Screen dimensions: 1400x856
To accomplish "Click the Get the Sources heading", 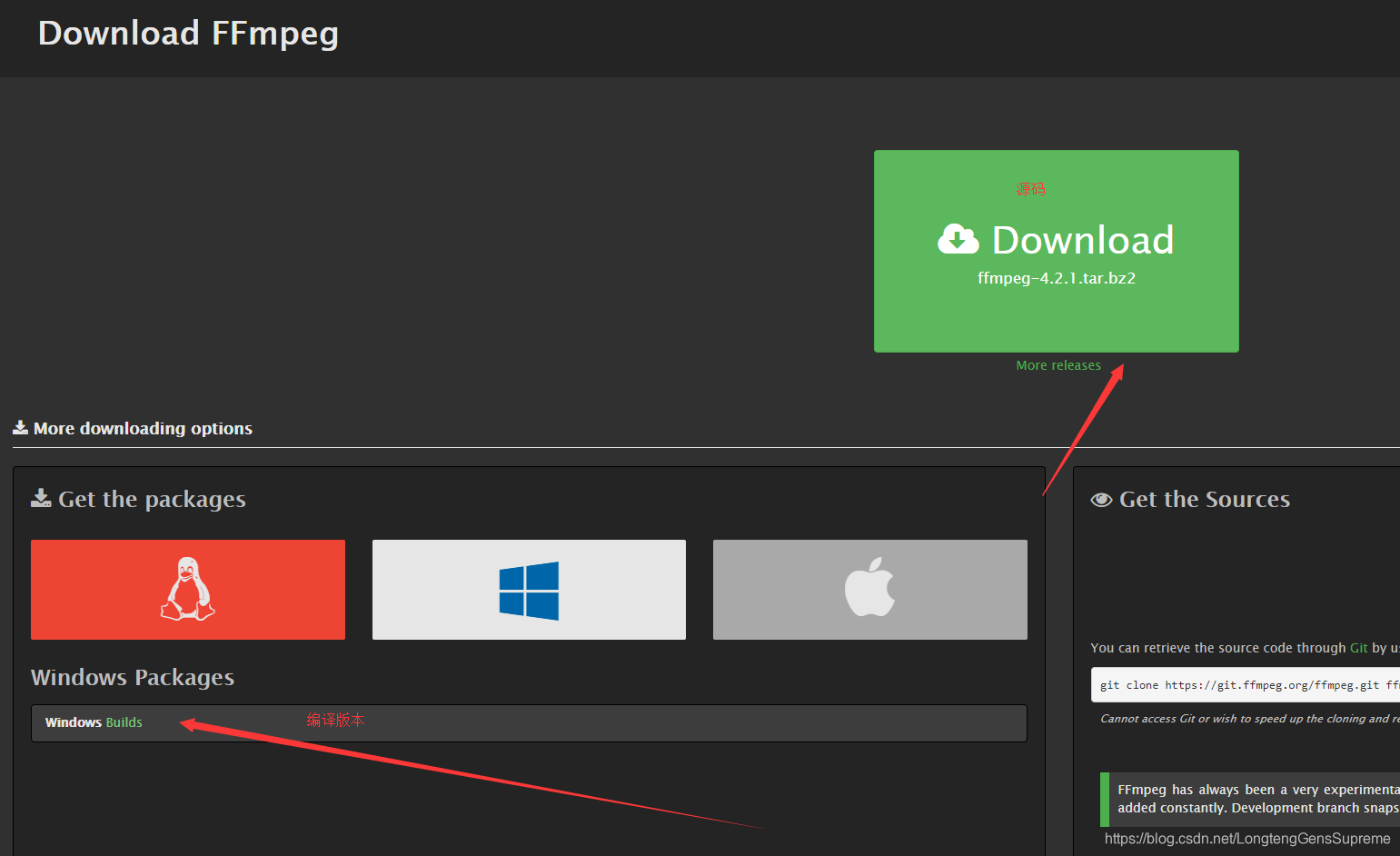I will click(1204, 500).
